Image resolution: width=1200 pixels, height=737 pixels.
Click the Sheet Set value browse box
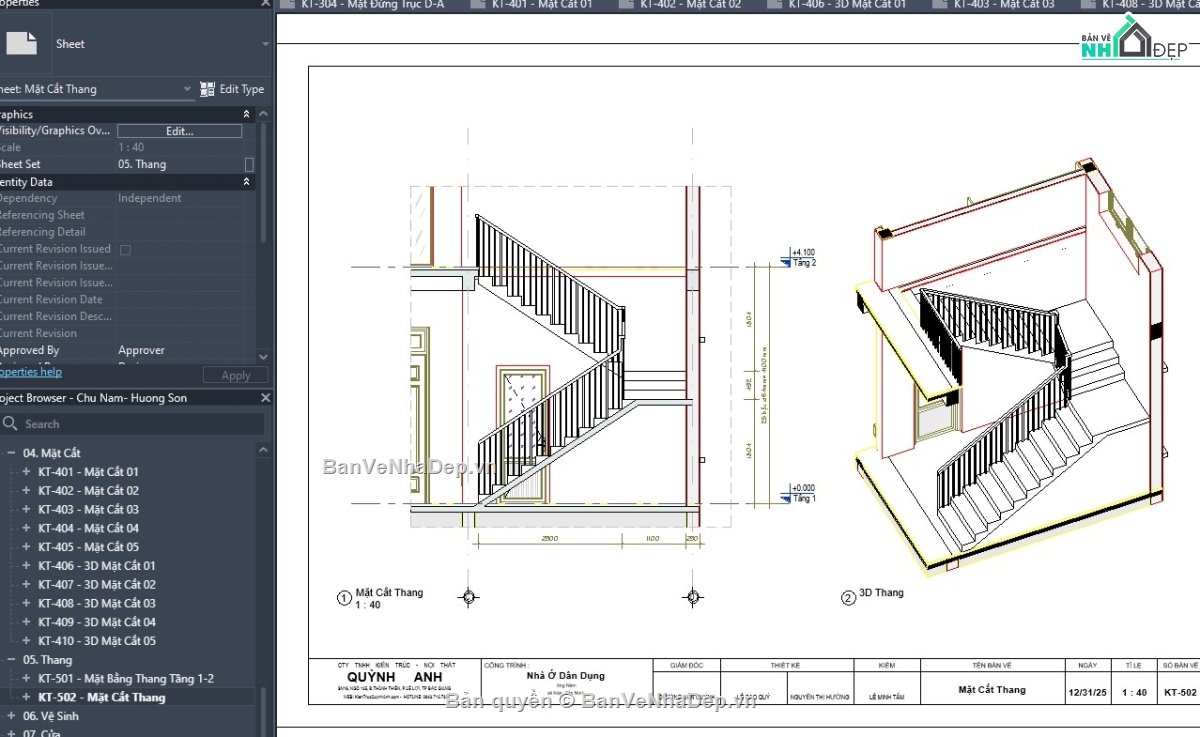249,164
